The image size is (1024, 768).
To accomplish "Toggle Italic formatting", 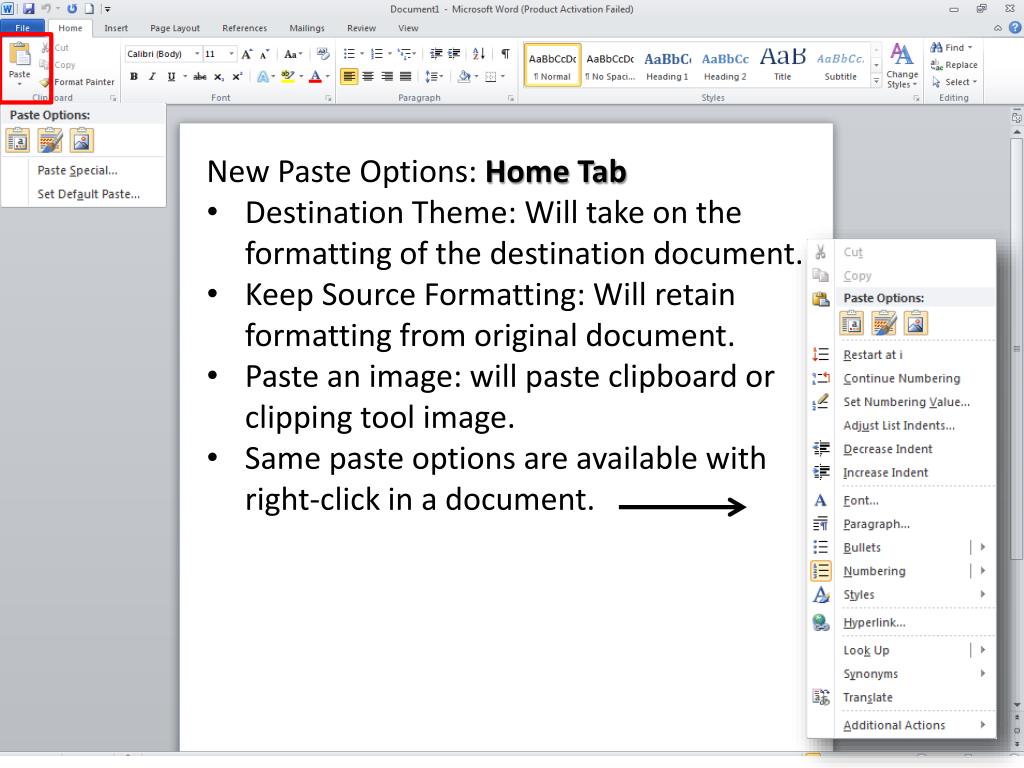I will 152,76.
